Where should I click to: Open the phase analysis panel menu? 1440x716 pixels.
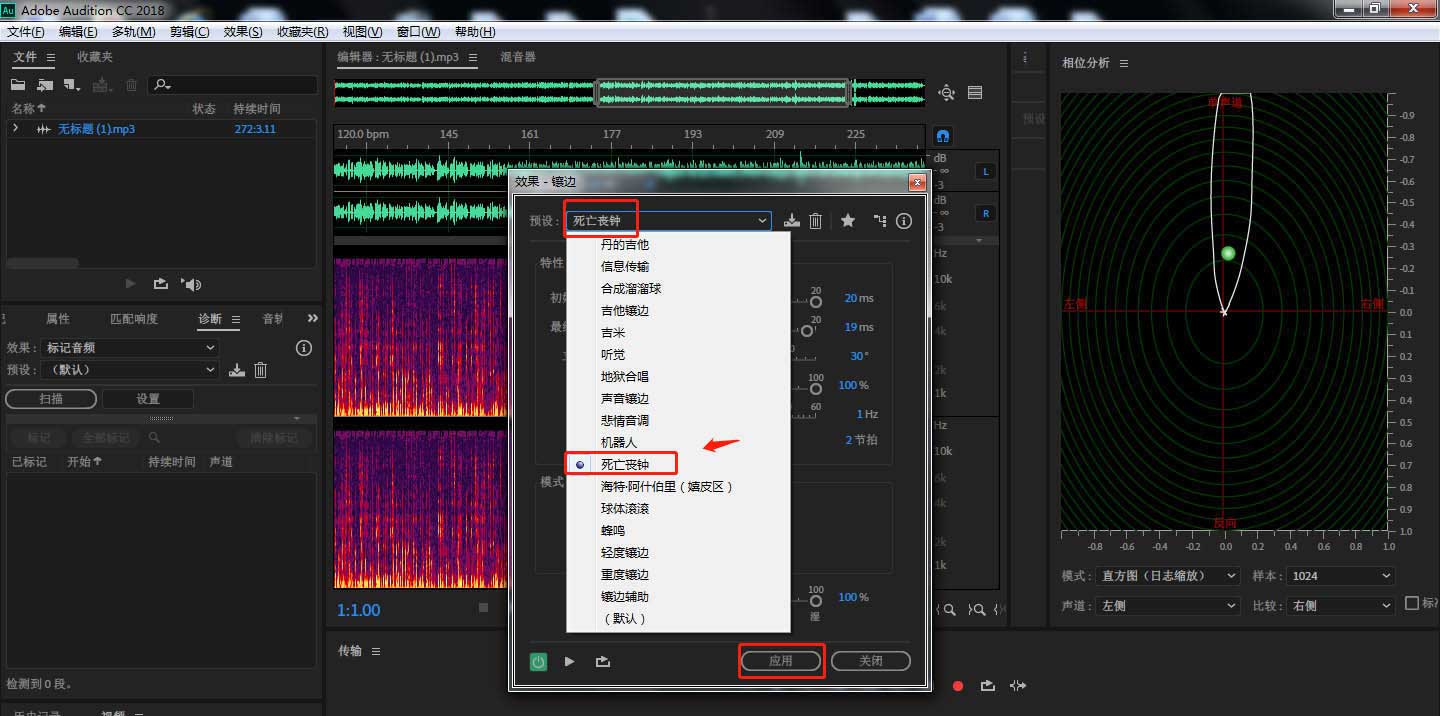1122,62
